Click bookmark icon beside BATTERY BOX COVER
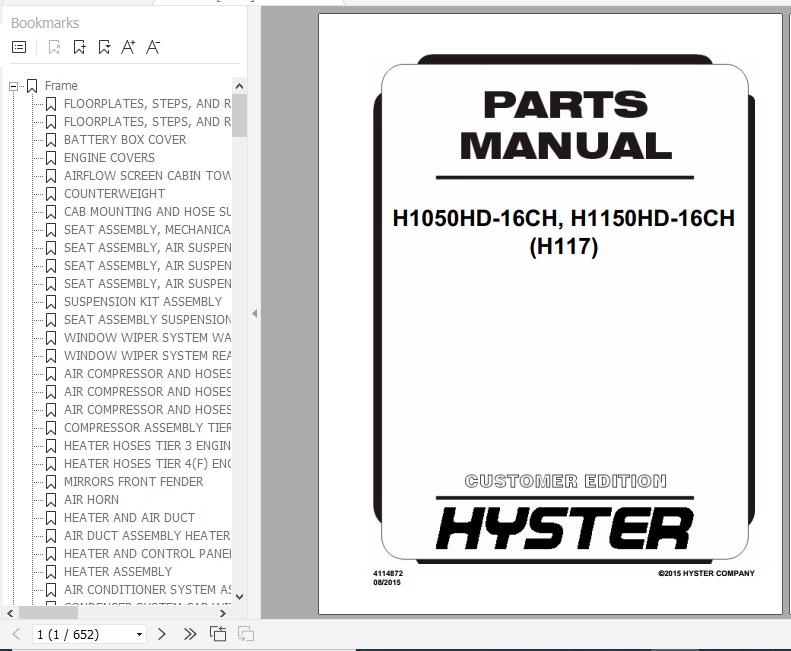The height and width of the screenshot is (651, 791). [x=51, y=140]
